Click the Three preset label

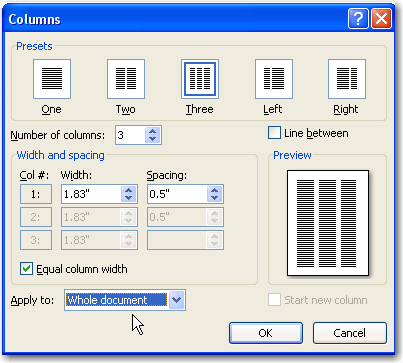pyautogui.click(x=200, y=109)
